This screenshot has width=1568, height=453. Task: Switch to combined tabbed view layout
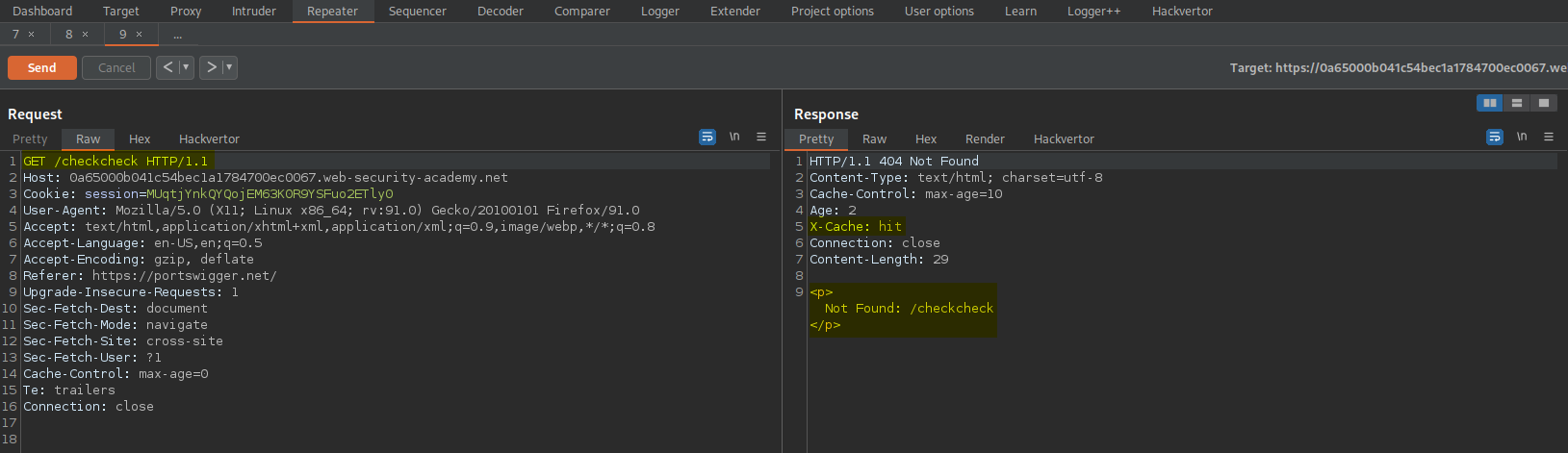click(x=1543, y=103)
